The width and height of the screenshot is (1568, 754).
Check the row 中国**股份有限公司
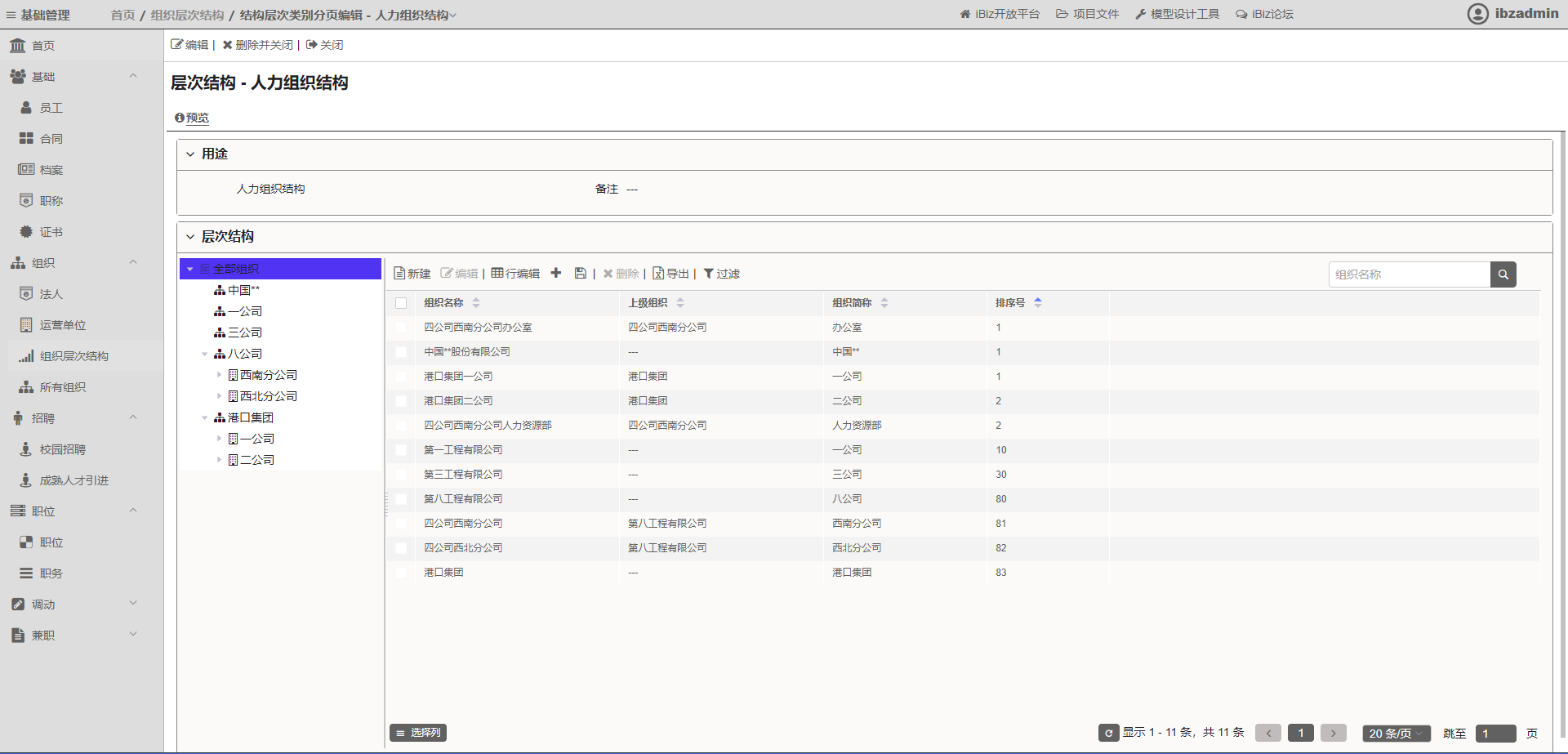[x=401, y=352]
